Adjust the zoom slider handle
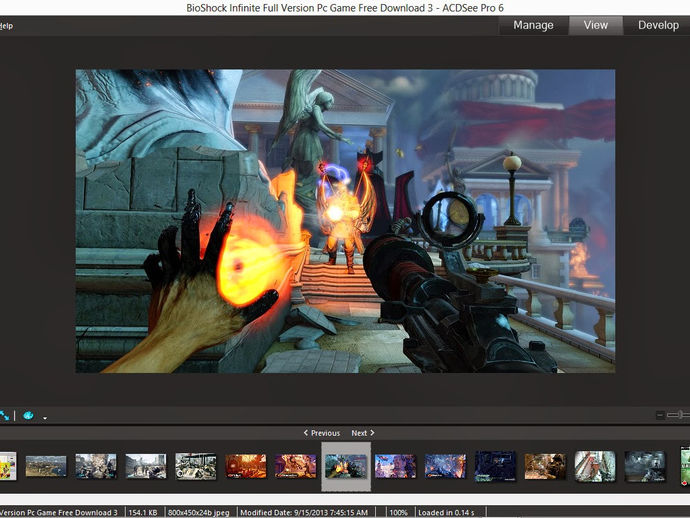The height and width of the screenshot is (518, 690). click(682, 414)
